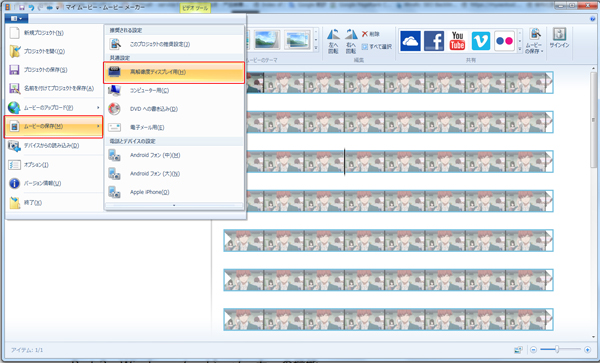Click the time scale zoom slider
This screenshot has height=363, width=600.
pos(557,349)
